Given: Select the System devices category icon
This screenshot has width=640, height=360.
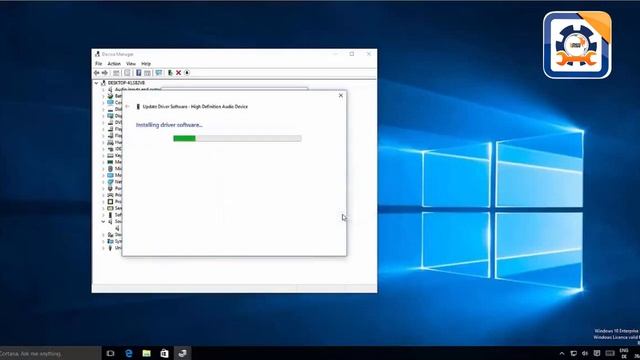Looking at the screenshot, I should 110,241.
